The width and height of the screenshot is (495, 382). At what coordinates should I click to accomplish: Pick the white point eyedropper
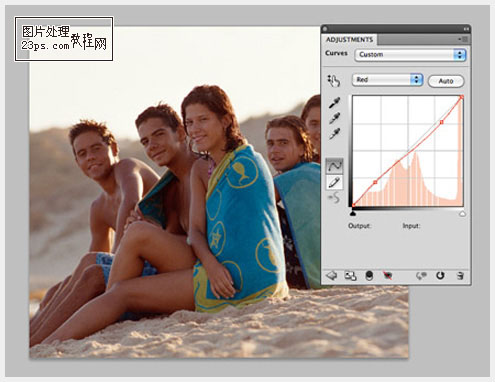(334, 134)
